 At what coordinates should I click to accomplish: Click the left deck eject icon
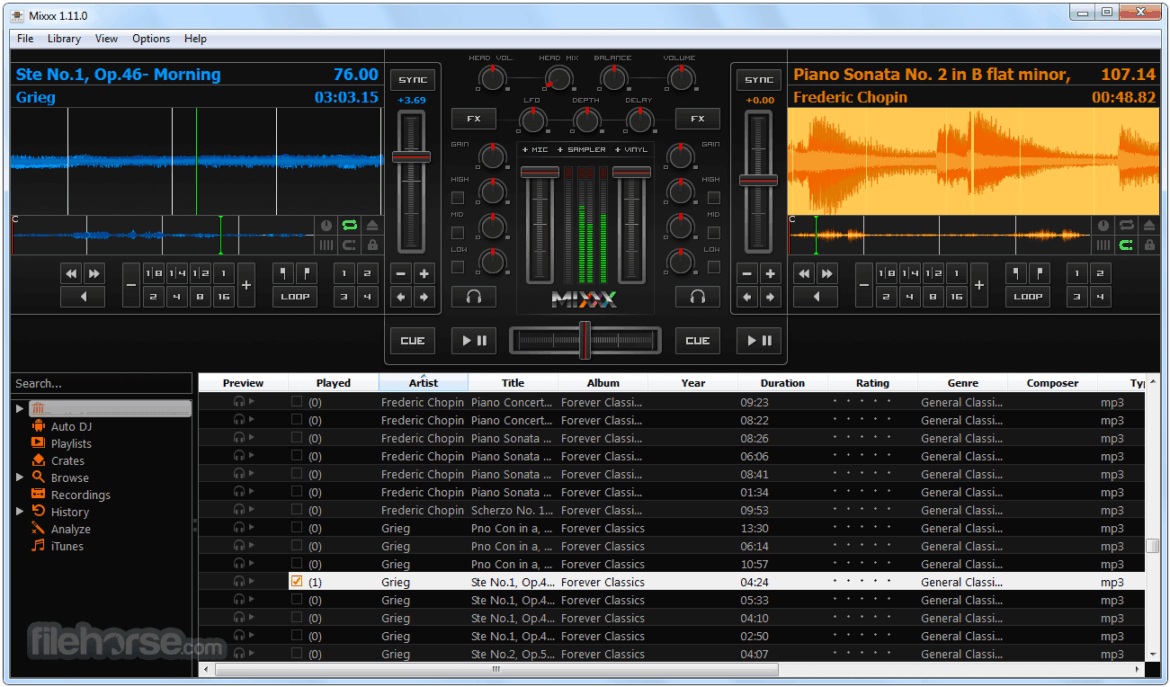tap(373, 226)
